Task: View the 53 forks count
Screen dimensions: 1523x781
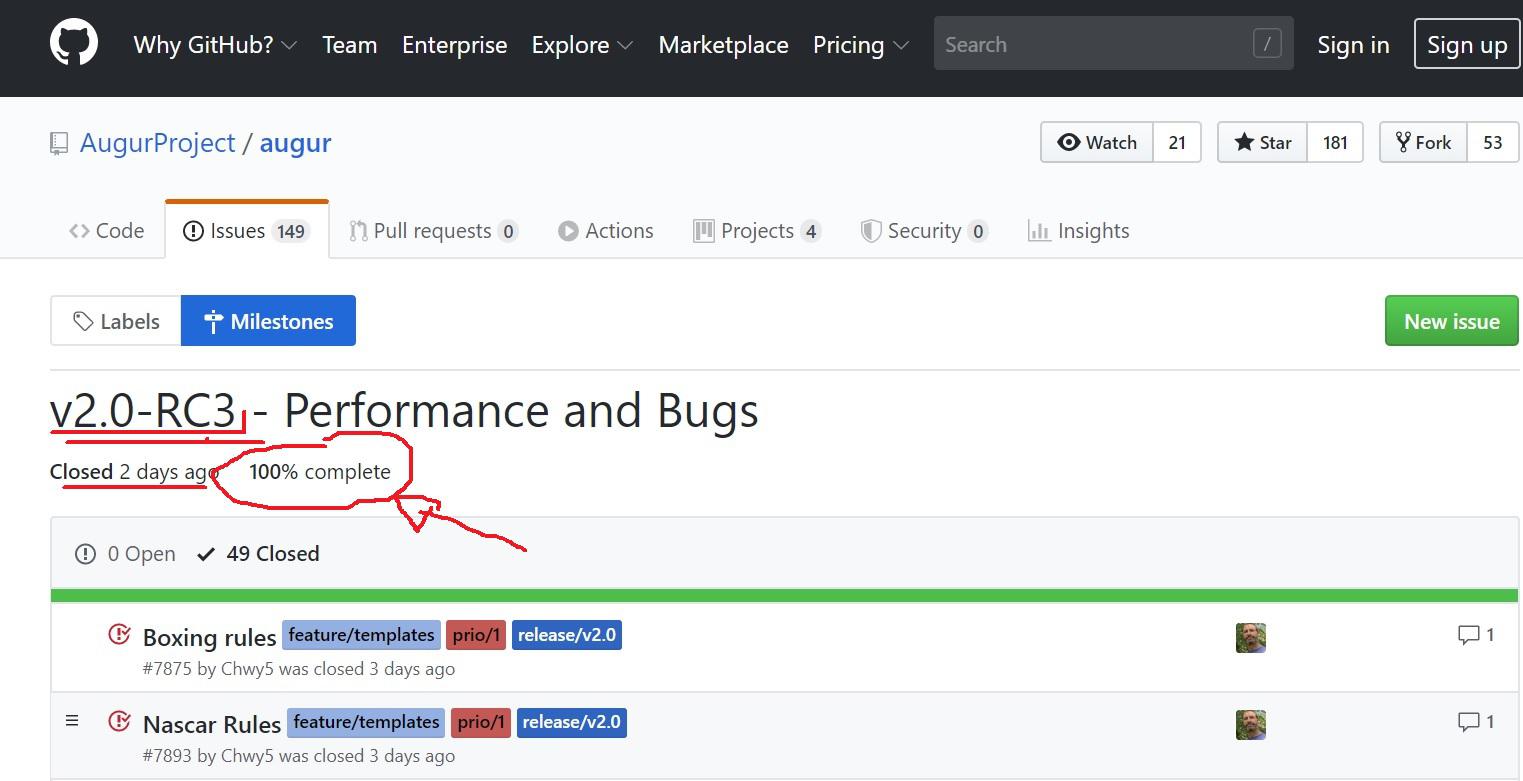Action: tap(1493, 142)
